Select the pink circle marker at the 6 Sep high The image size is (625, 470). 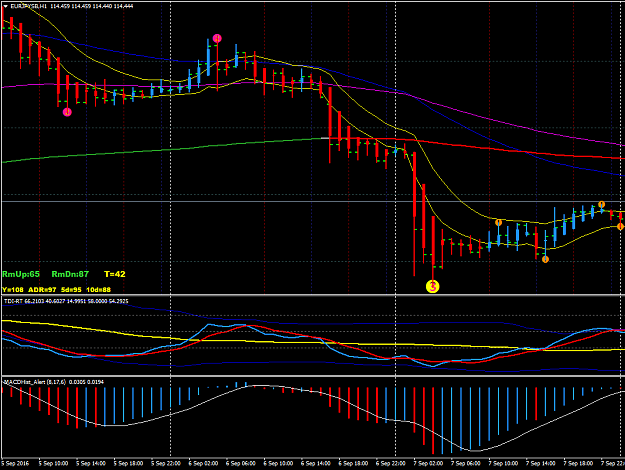[x=217, y=38]
